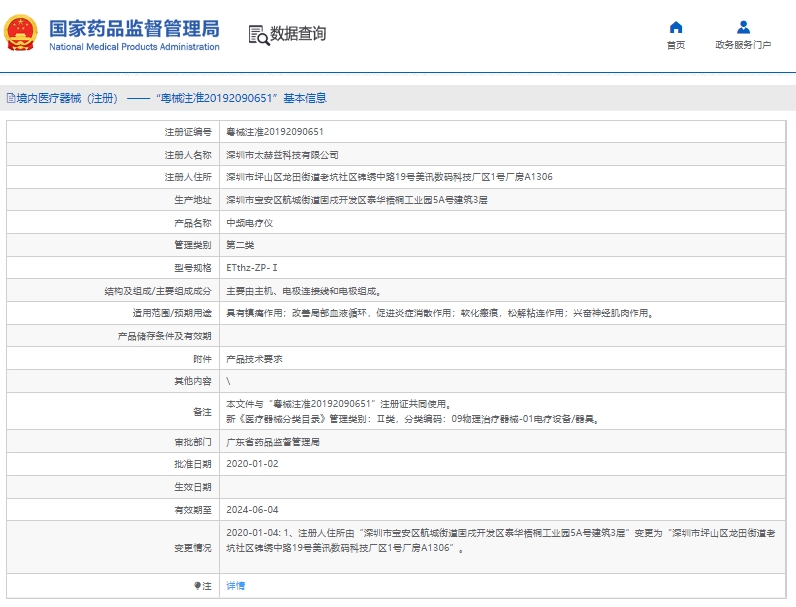Click the 国家药品监督管理局 title

(x=134, y=28)
